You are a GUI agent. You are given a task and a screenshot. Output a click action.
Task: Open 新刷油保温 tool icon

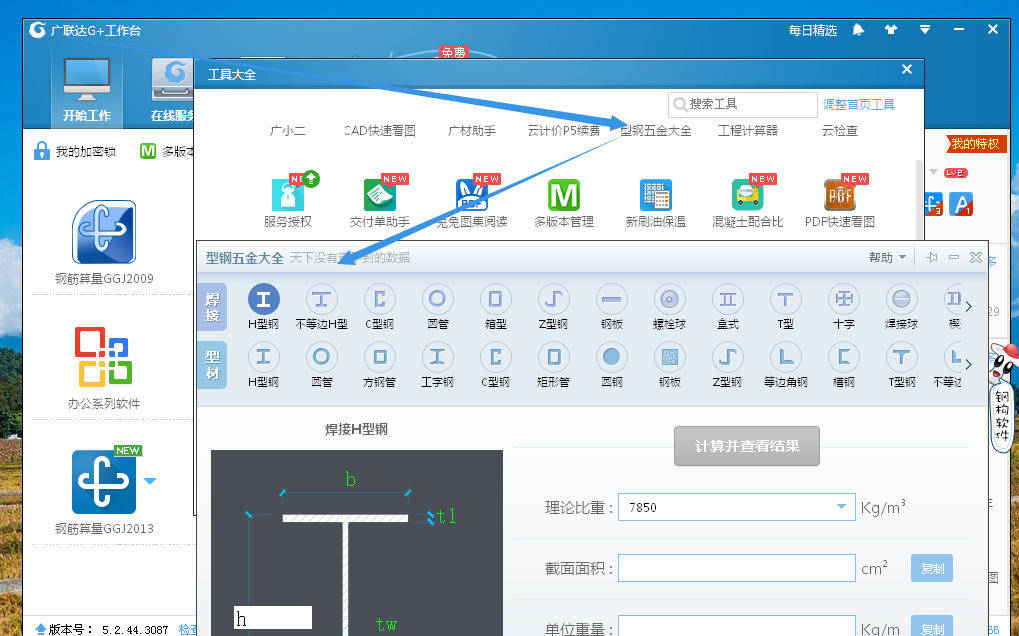pos(656,195)
